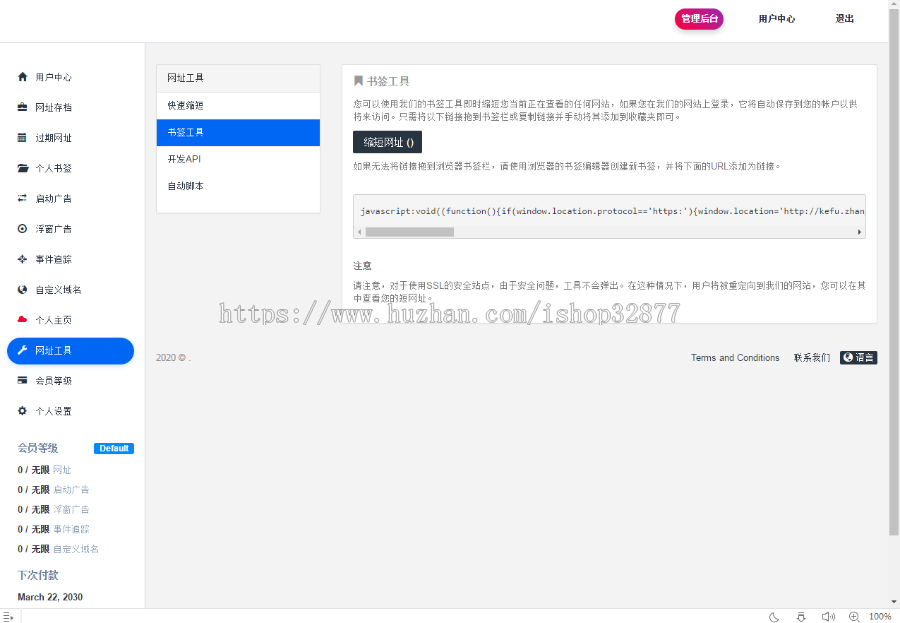Select the 个人主页 cloud icon

click(22, 319)
